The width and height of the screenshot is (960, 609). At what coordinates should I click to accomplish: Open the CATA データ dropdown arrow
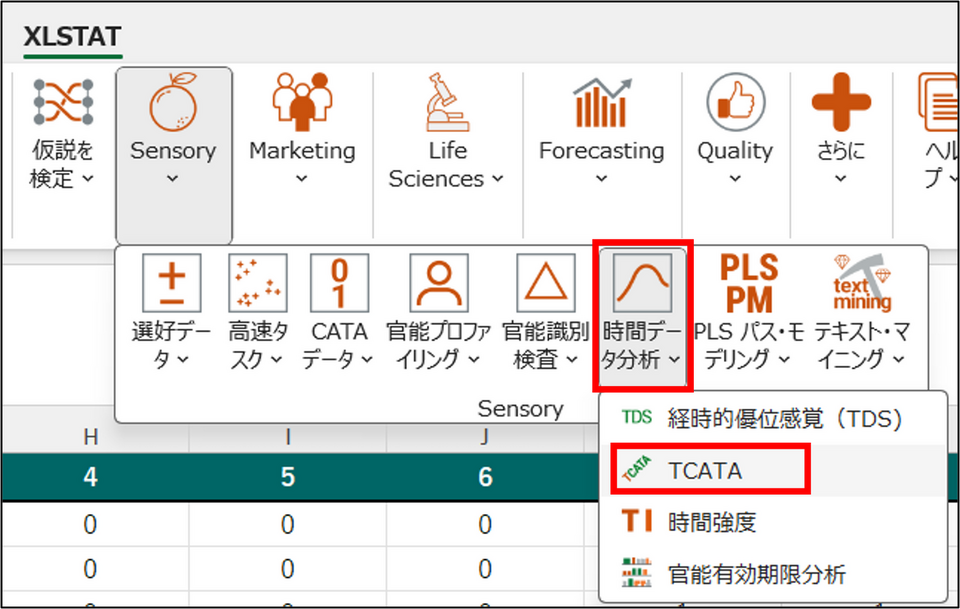click(x=367, y=360)
